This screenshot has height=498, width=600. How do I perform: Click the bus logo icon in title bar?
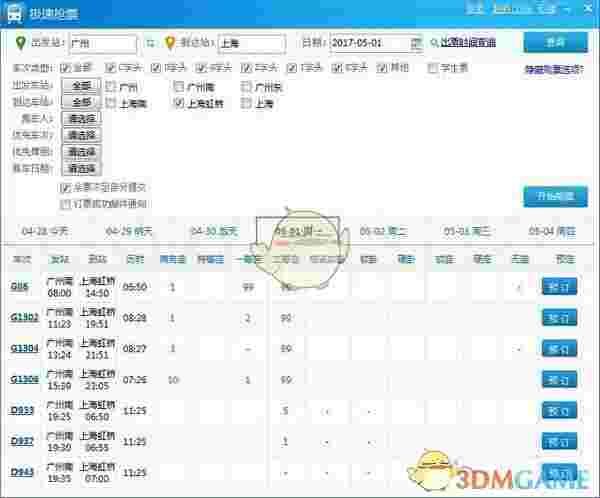[x=15, y=13]
